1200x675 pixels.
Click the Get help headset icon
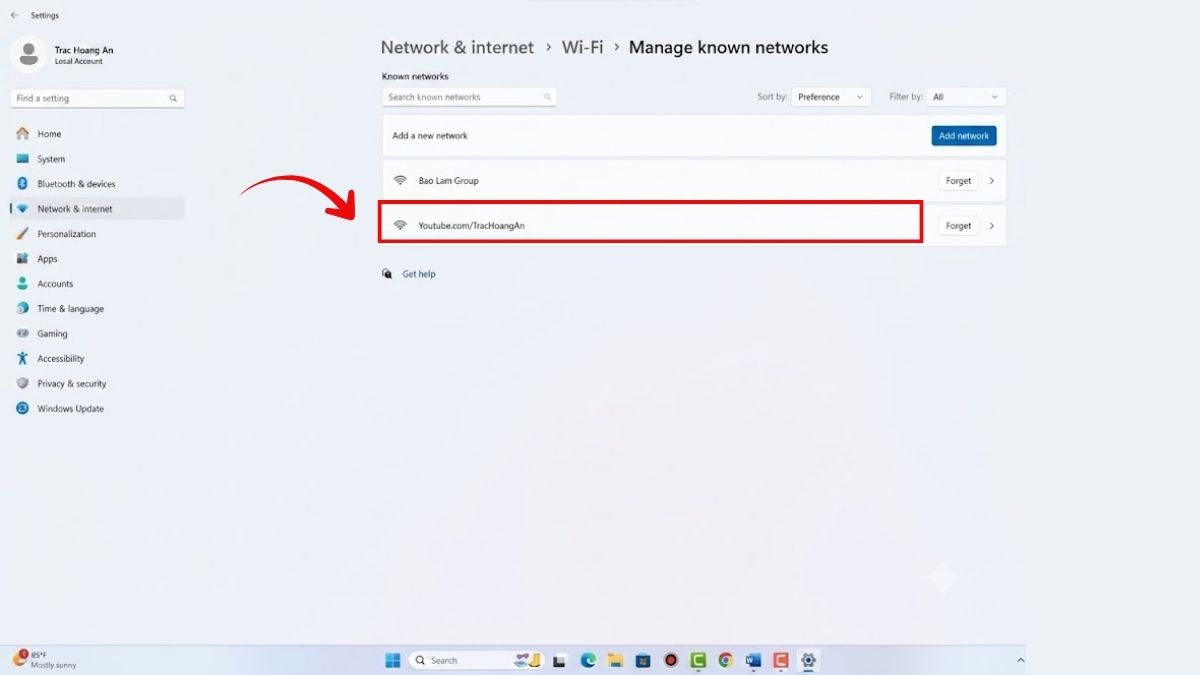tap(387, 274)
